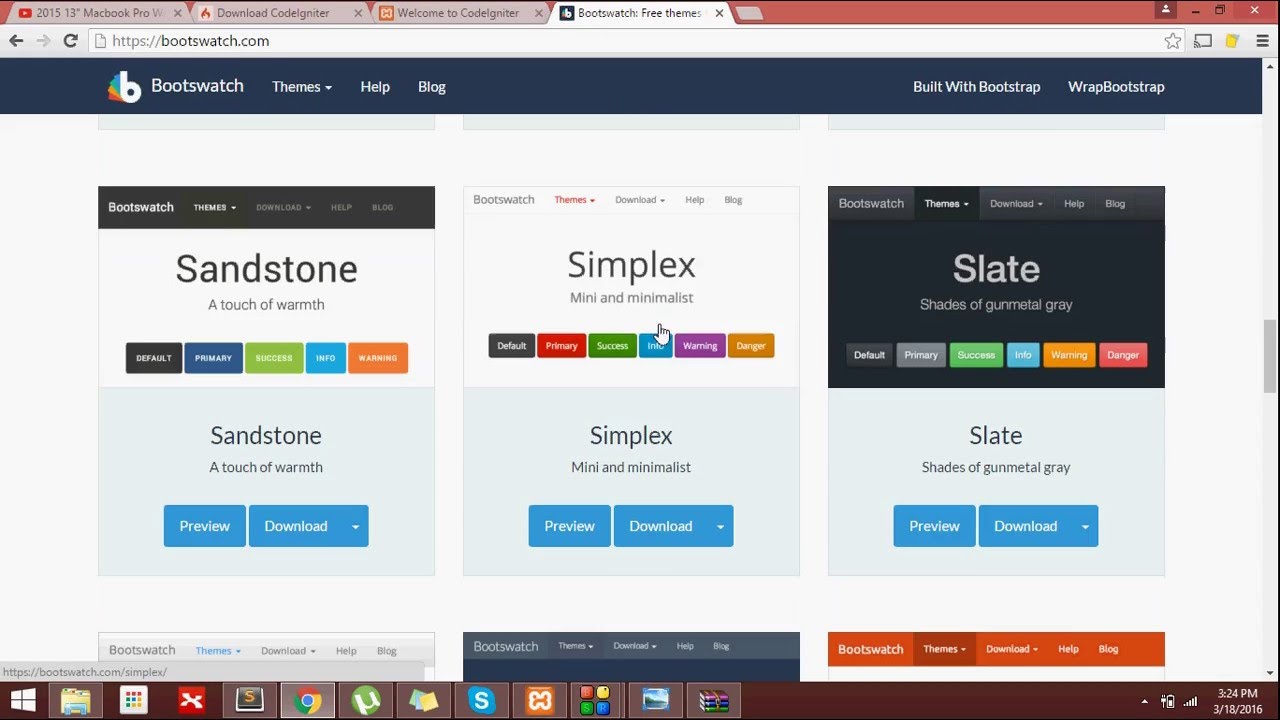Click the orange-navbar theme thumbnail at page bottom
Viewport: 1280px width, 720px height.
pyautogui.click(x=996, y=657)
